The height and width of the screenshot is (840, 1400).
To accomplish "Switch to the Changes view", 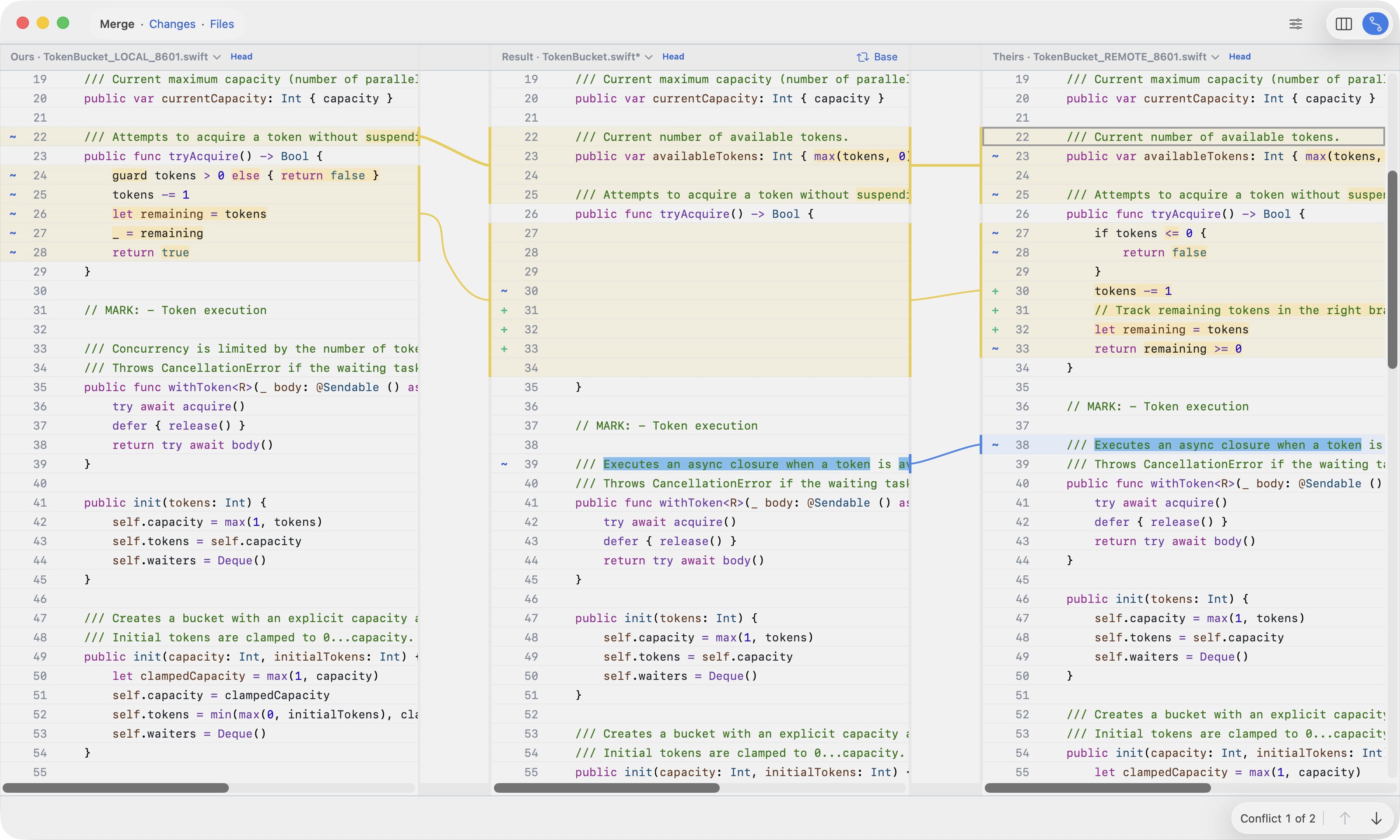I will (x=173, y=24).
